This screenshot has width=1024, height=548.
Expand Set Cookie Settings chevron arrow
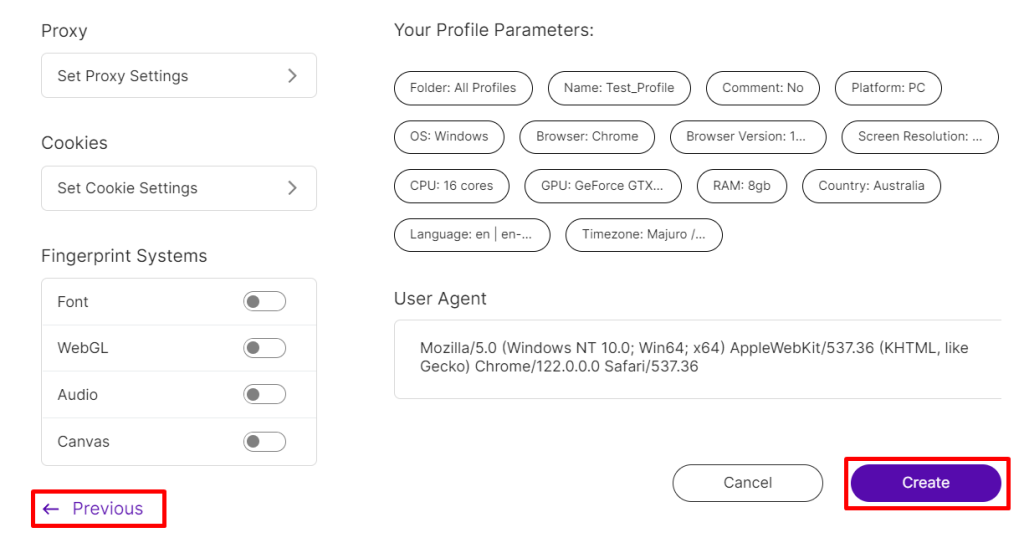(x=292, y=188)
